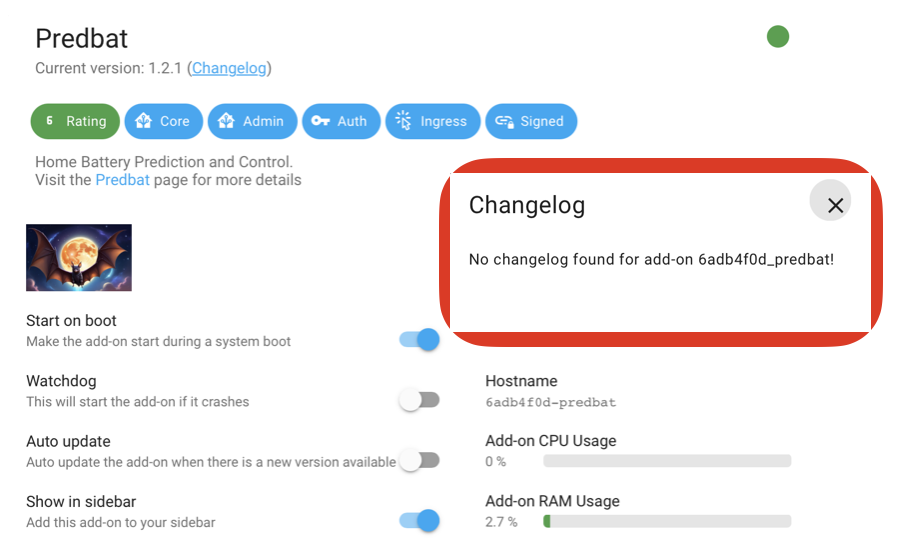The width and height of the screenshot is (900, 554).
Task: Click the green running status indicator dot
Action: tap(778, 37)
